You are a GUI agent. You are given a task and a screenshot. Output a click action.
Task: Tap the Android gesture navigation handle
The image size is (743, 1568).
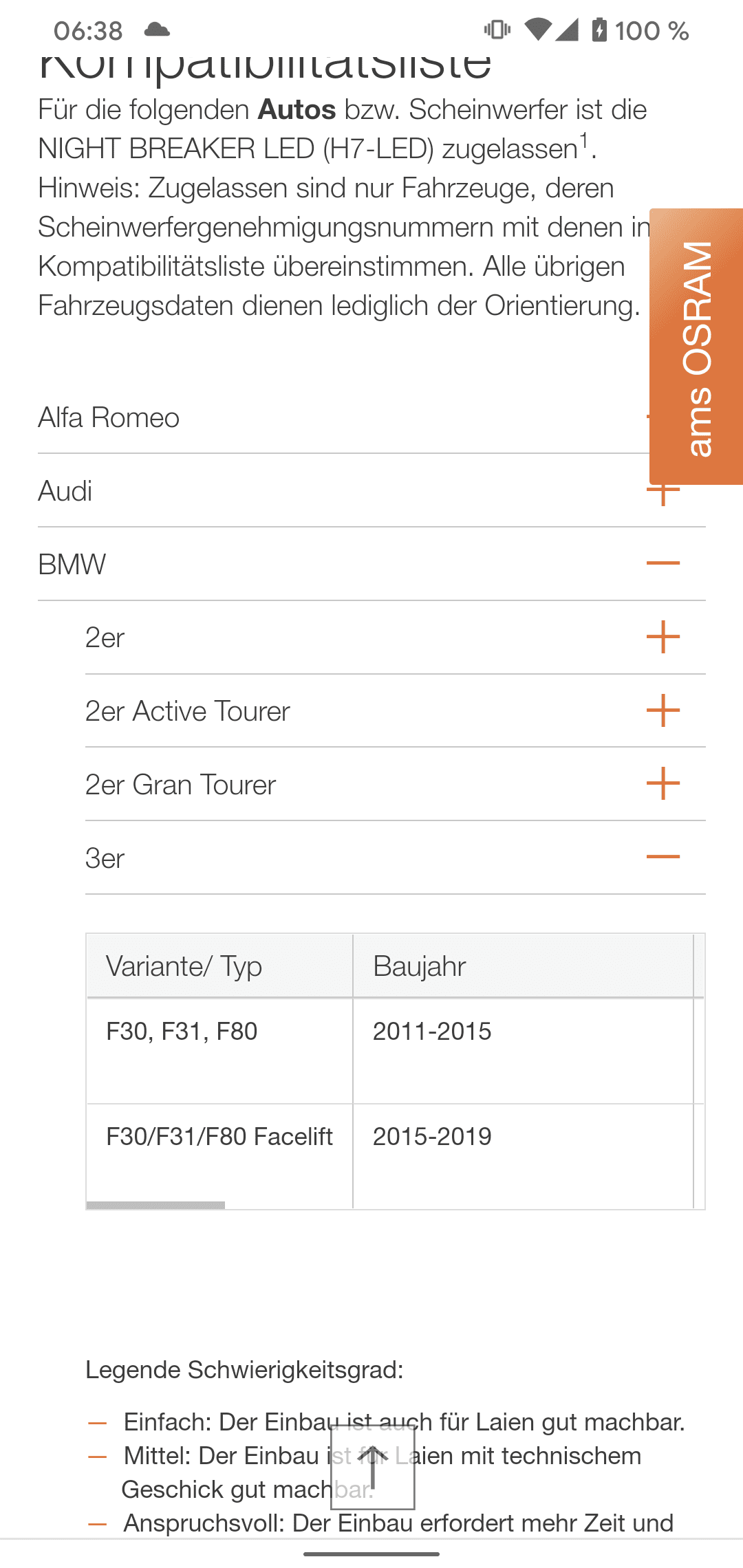click(x=371, y=1554)
